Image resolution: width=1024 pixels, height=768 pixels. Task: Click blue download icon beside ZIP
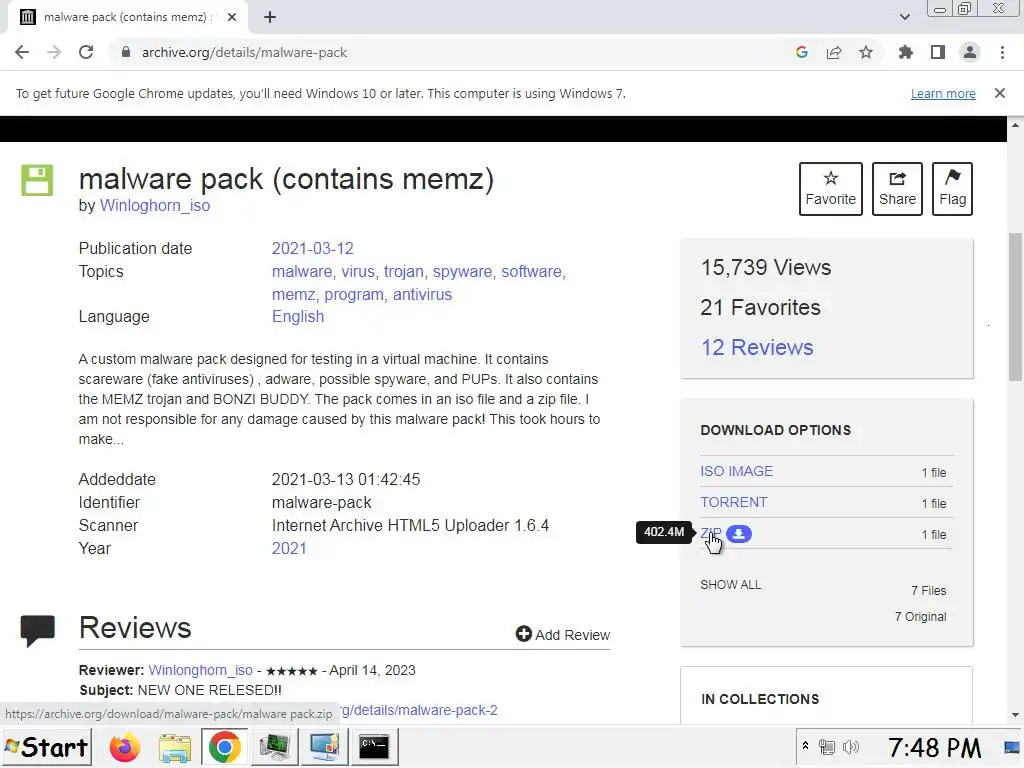(x=739, y=534)
